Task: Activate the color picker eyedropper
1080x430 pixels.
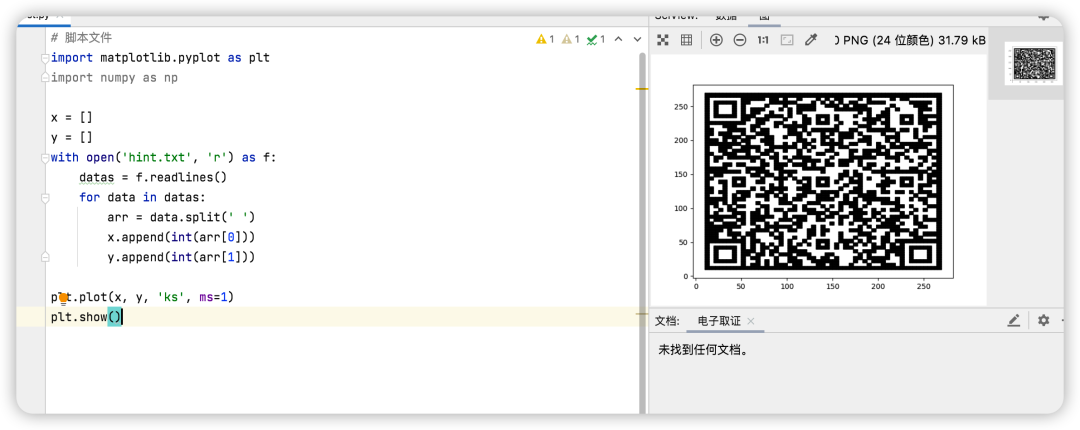Action: [811, 41]
